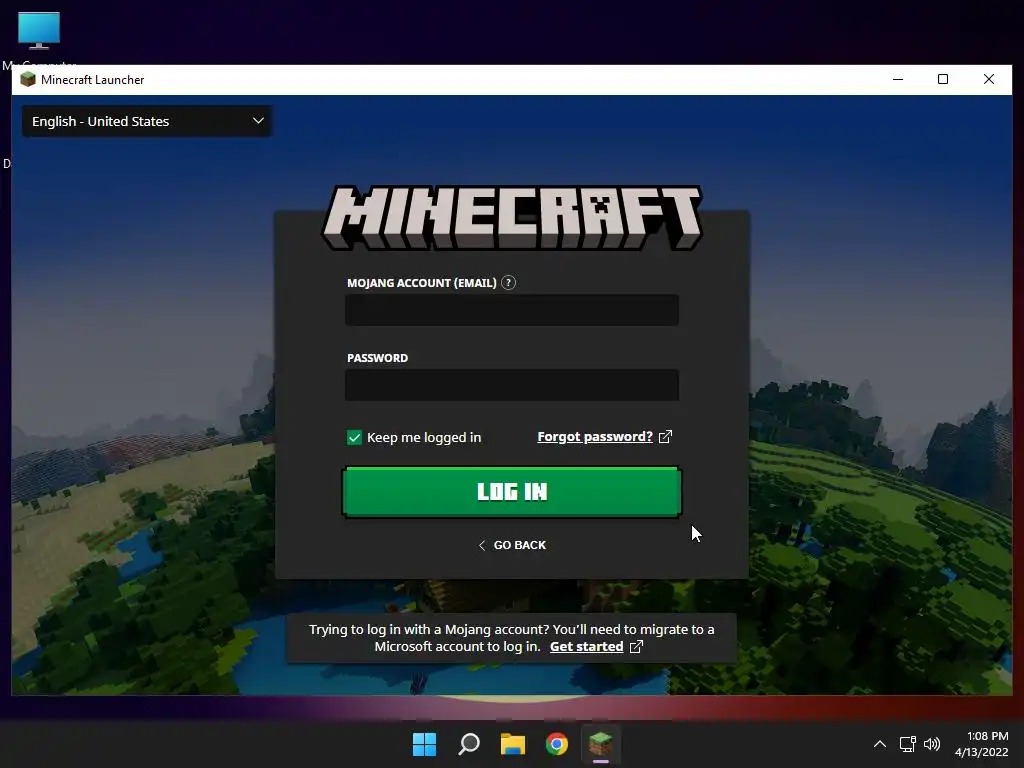
Task: Click the Minecraft Launcher title bar icon
Action: [x=27, y=80]
